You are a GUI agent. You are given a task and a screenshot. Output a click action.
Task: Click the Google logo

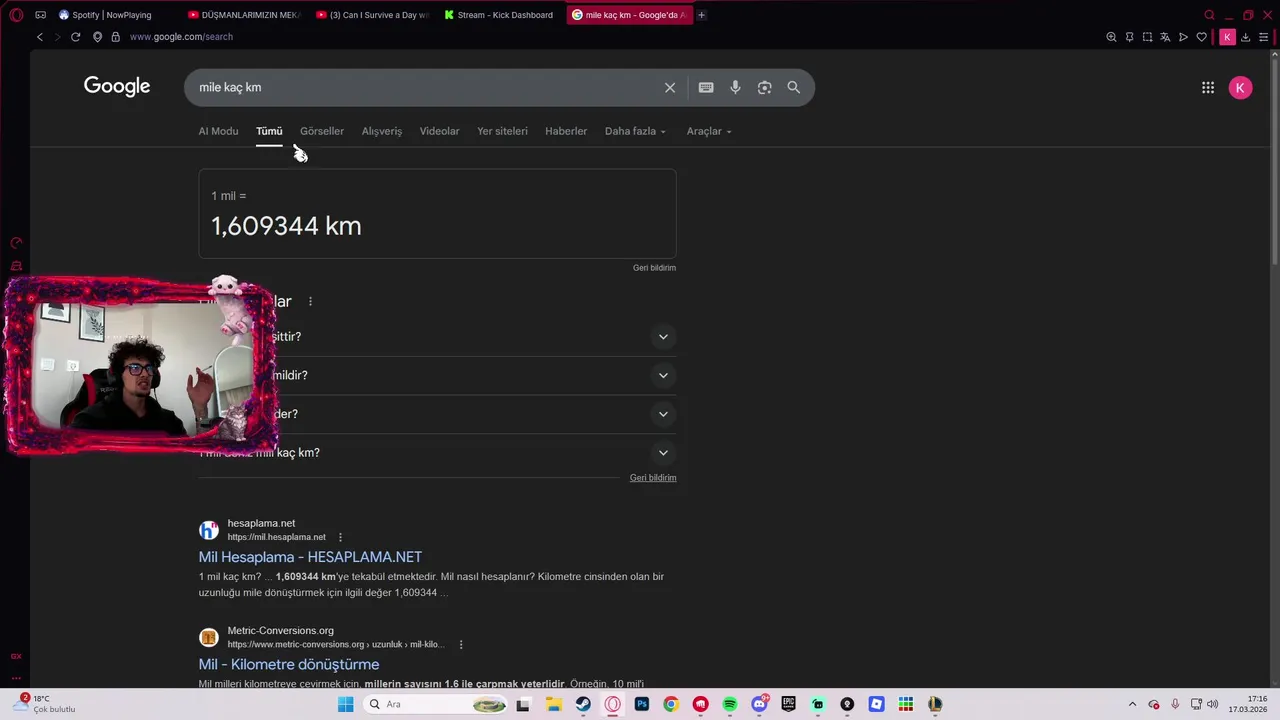[x=117, y=87]
